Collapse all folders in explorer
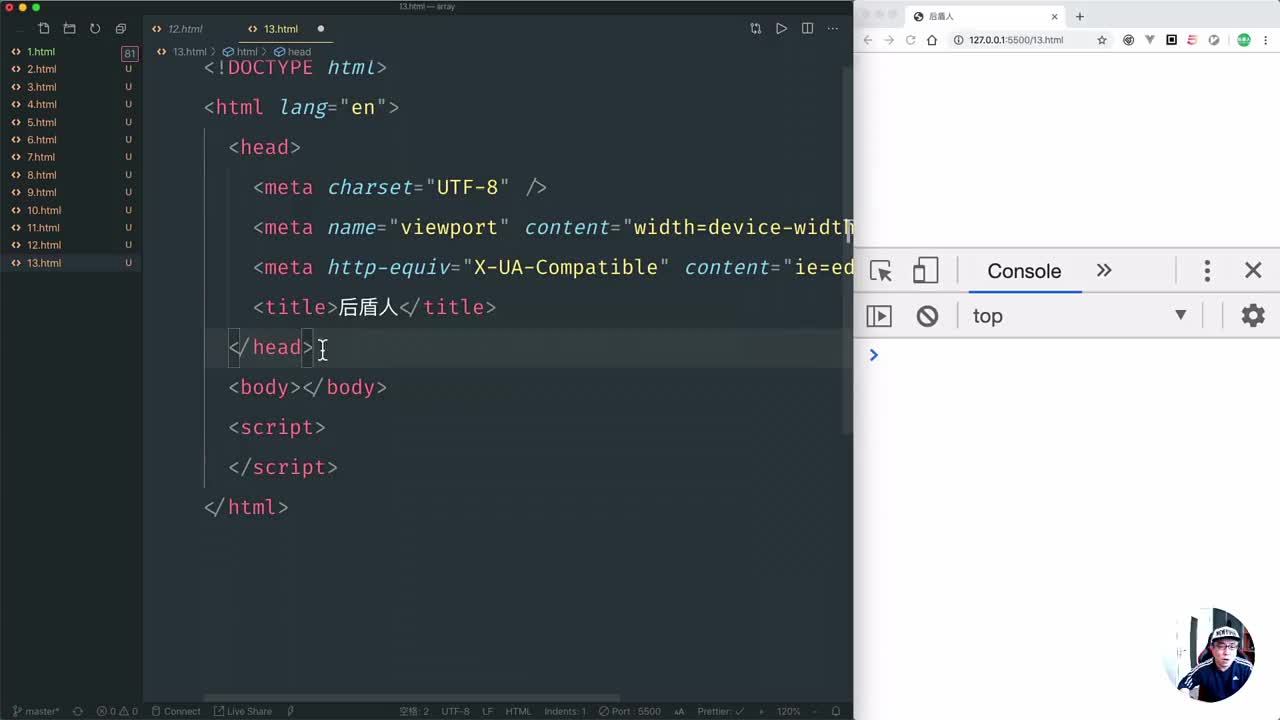This screenshot has width=1280, height=720. pyautogui.click(x=121, y=29)
